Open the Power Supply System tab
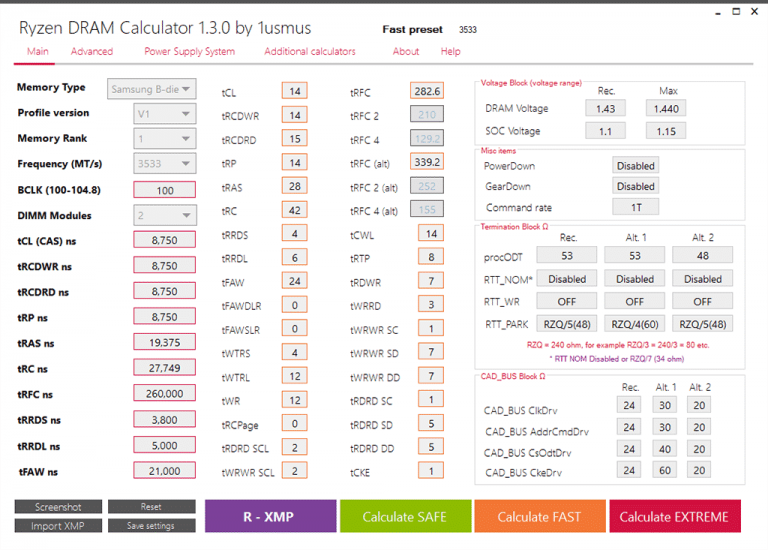The height and width of the screenshot is (550, 768). pyautogui.click(x=190, y=51)
